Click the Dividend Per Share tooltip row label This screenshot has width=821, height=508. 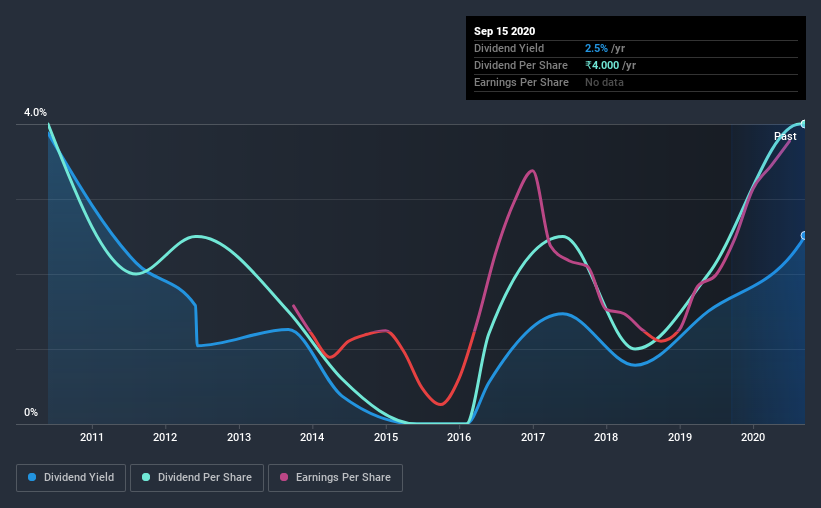(x=521, y=65)
